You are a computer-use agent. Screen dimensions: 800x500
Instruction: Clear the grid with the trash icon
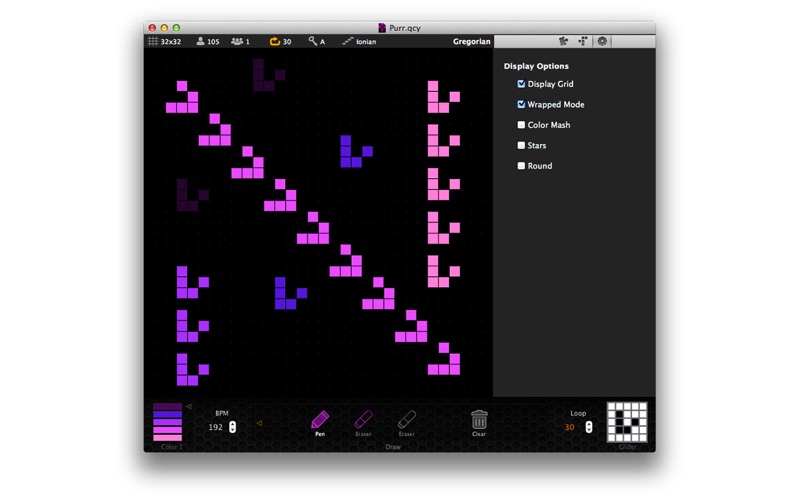(x=479, y=423)
